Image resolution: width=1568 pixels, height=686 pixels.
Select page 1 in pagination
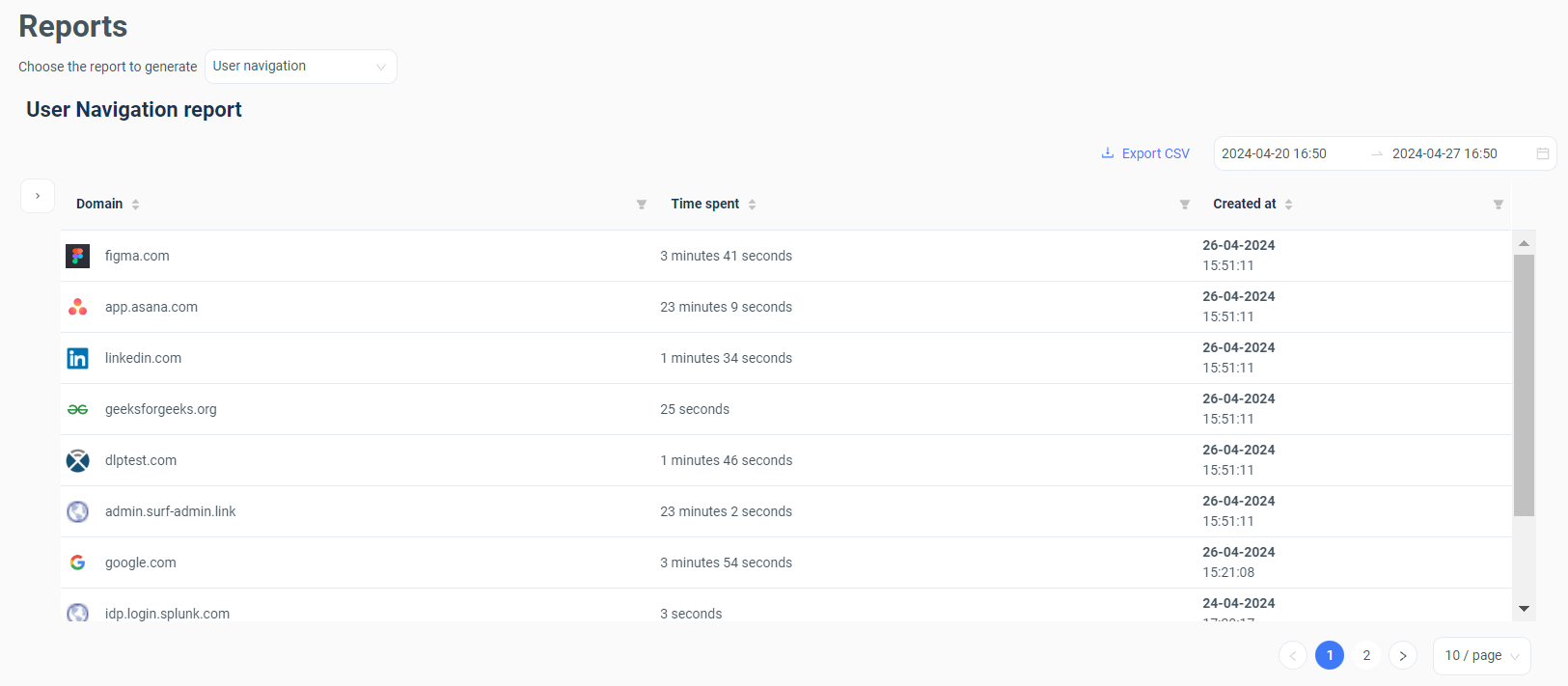coord(1330,655)
